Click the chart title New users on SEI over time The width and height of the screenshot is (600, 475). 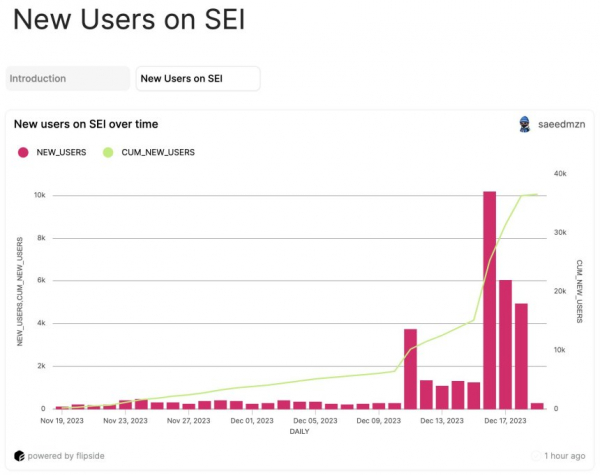[x=86, y=124]
